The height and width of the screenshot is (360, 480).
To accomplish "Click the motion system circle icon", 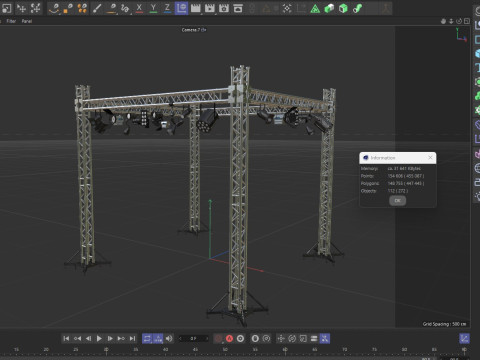I will coord(255,339).
